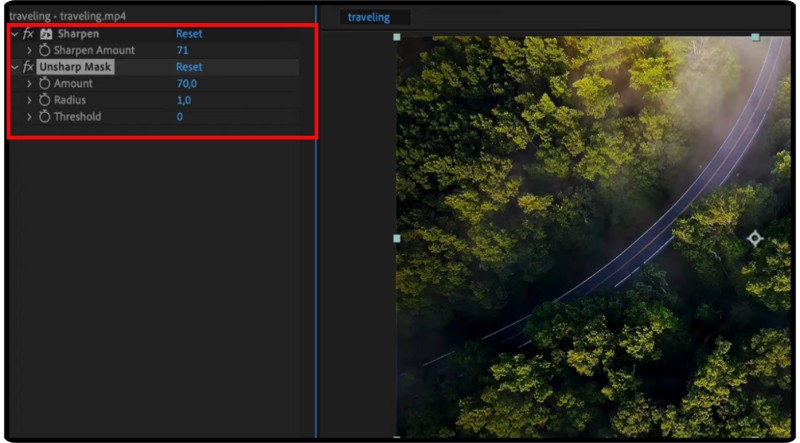Toggle the Unsharp Mask fx switch

pyautogui.click(x=28, y=67)
